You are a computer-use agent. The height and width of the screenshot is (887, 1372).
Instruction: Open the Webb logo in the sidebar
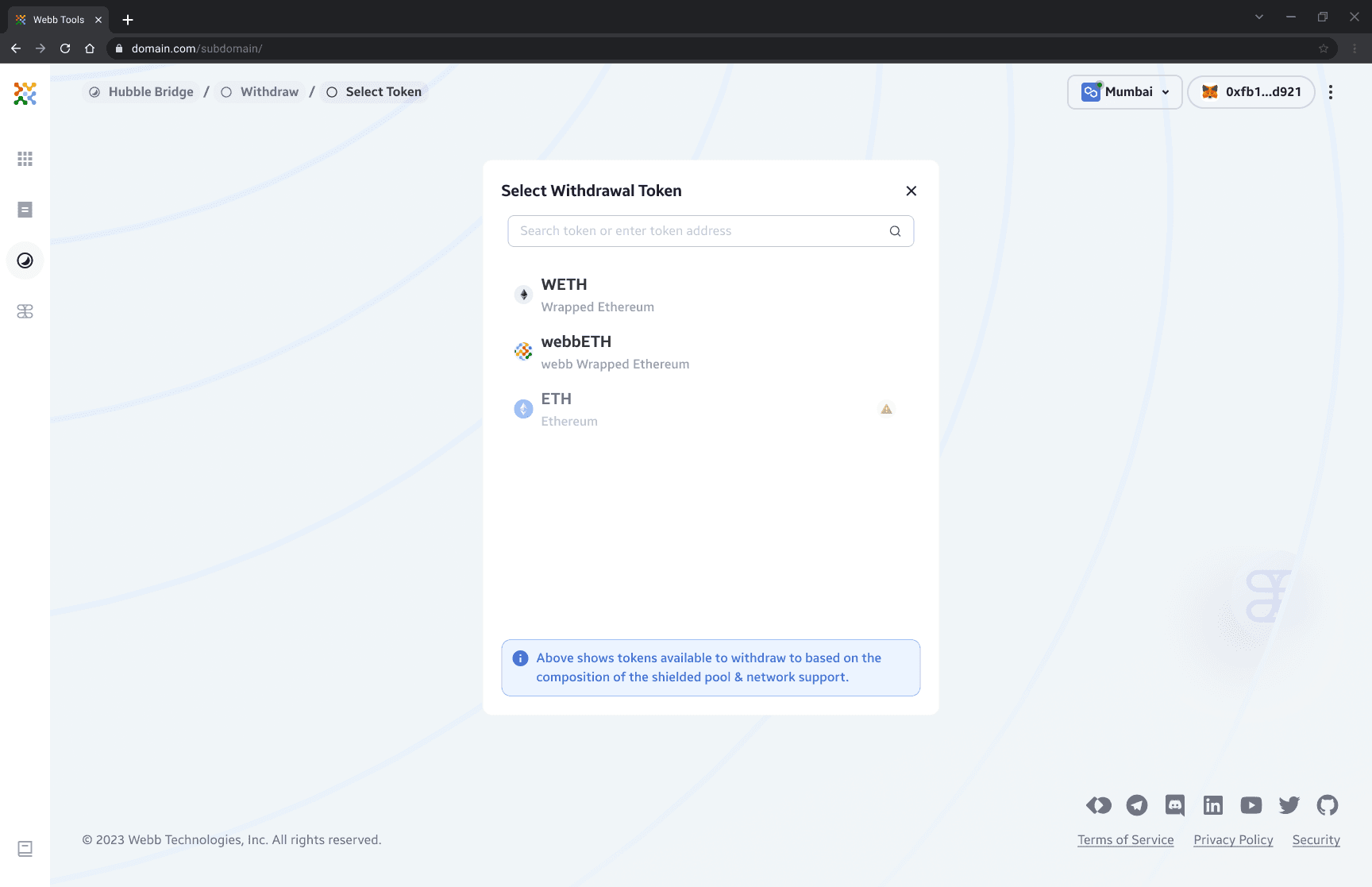coord(25,94)
